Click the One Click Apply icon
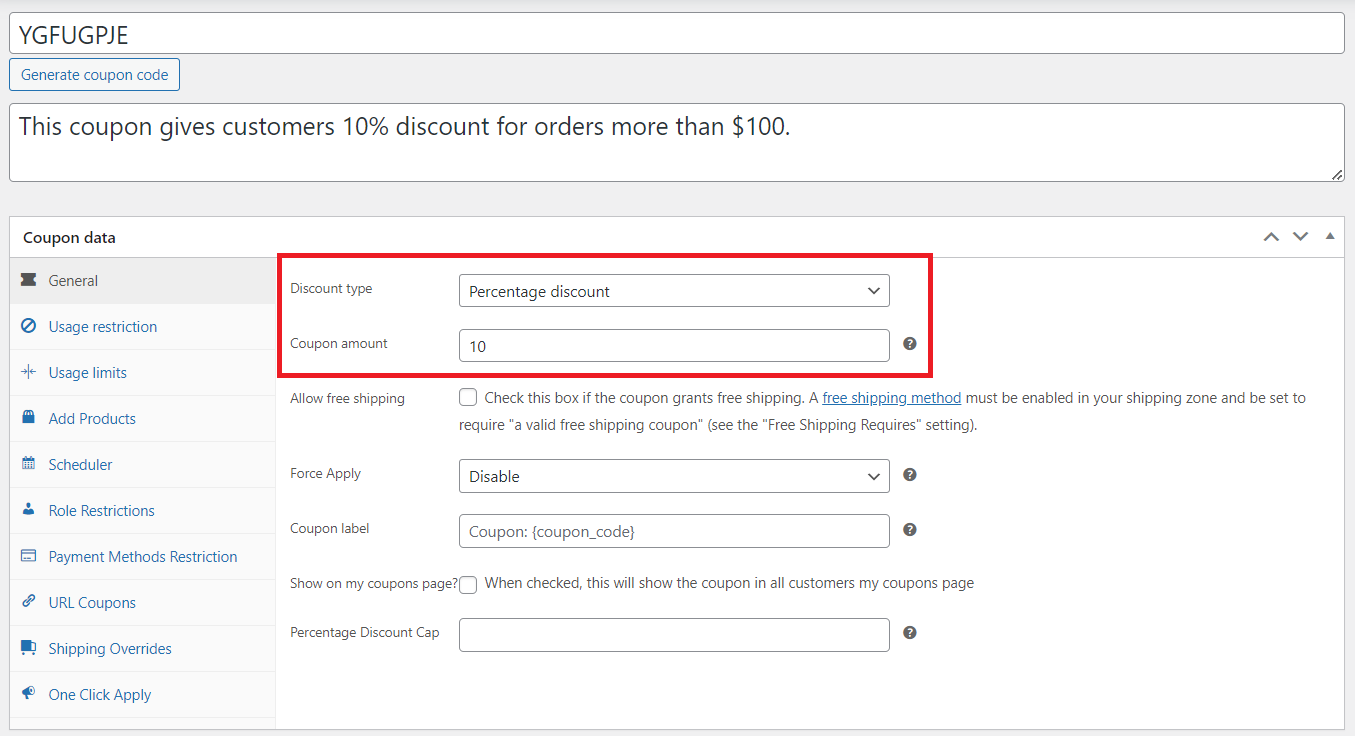Viewport: 1355px width, 736px height. point(30,694)
